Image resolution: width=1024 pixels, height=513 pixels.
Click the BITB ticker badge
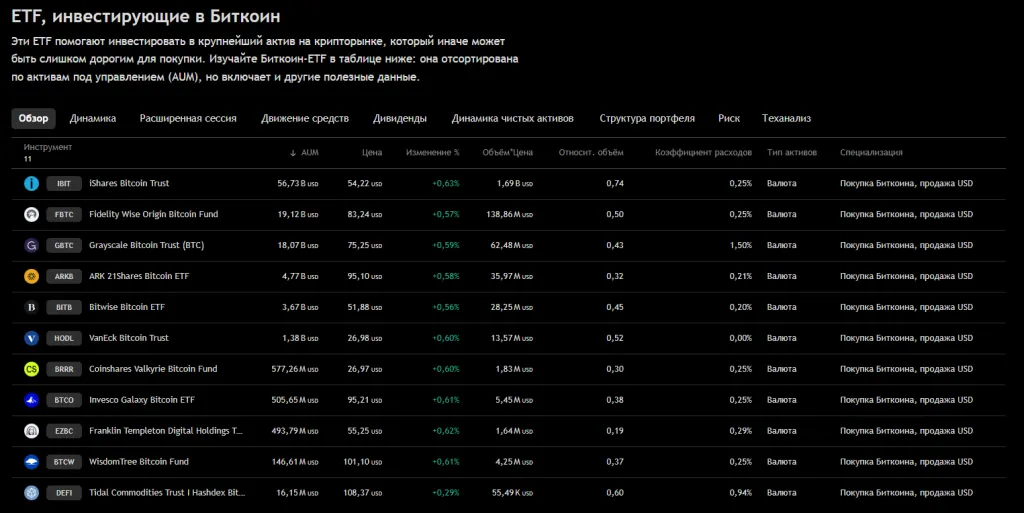pyautogui.click(x=64, y=307)
